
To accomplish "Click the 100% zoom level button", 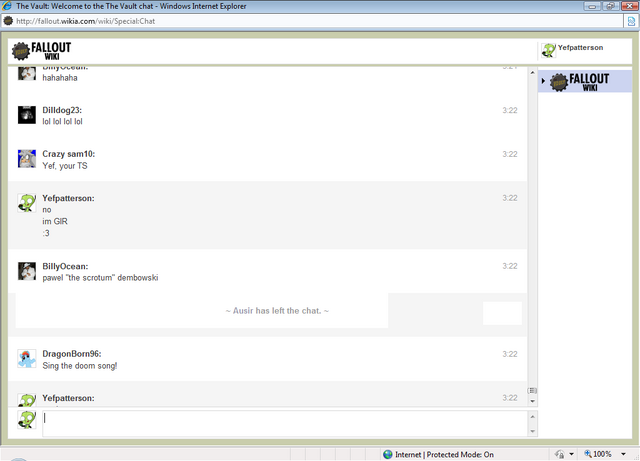I will 598,454.
